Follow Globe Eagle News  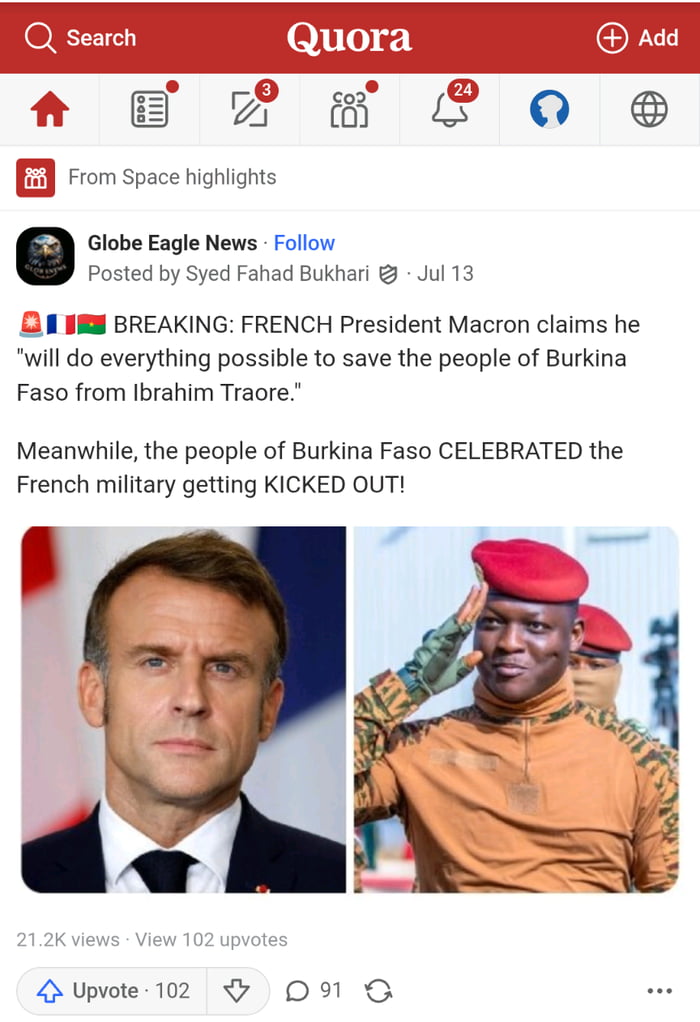[304, 243]
